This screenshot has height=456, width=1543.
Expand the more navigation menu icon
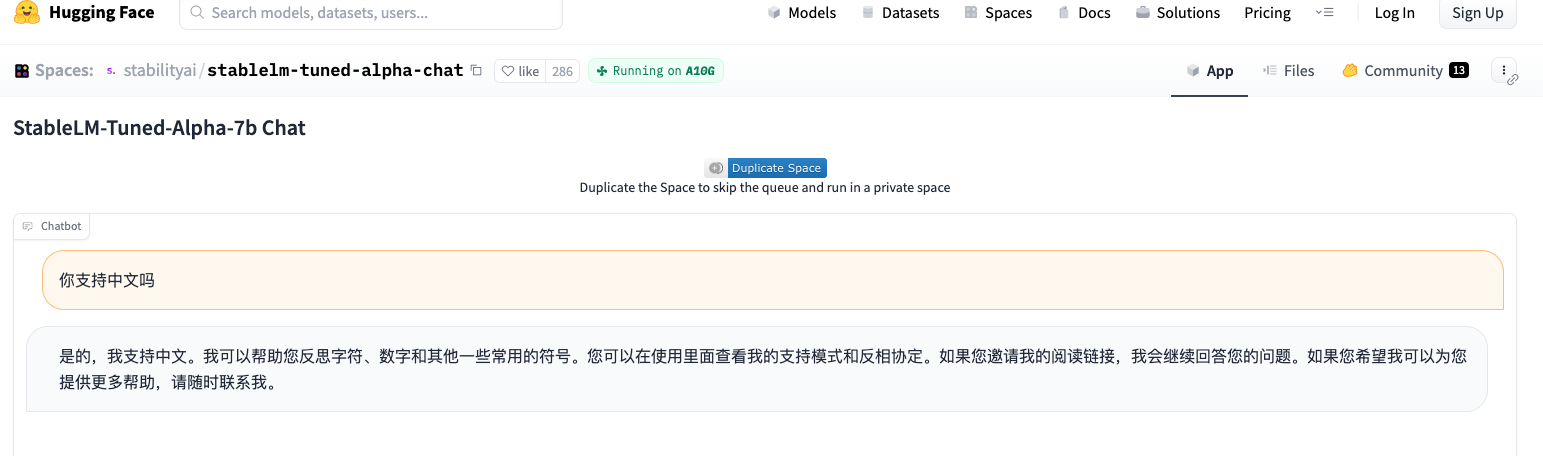[x=1324, y=13]
